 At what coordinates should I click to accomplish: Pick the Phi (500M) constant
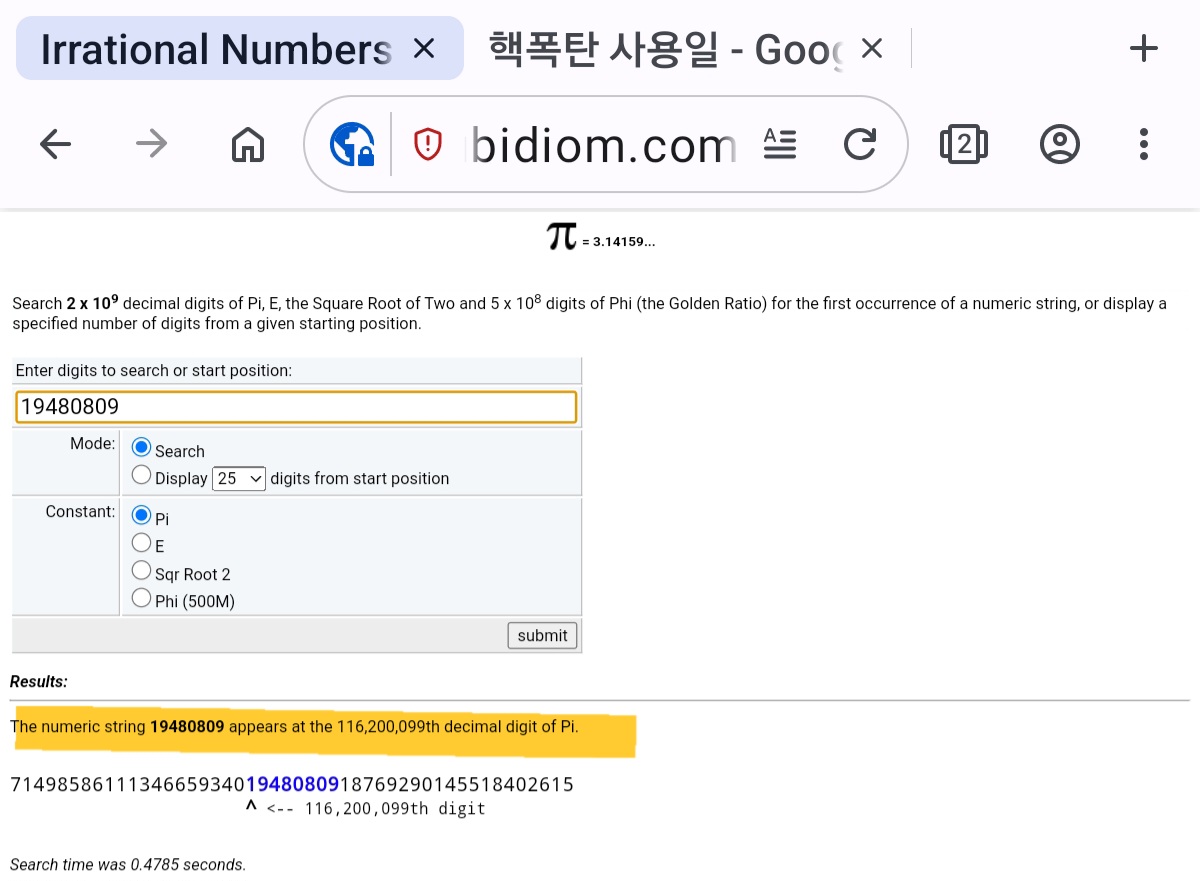click(x=142, y=599)
